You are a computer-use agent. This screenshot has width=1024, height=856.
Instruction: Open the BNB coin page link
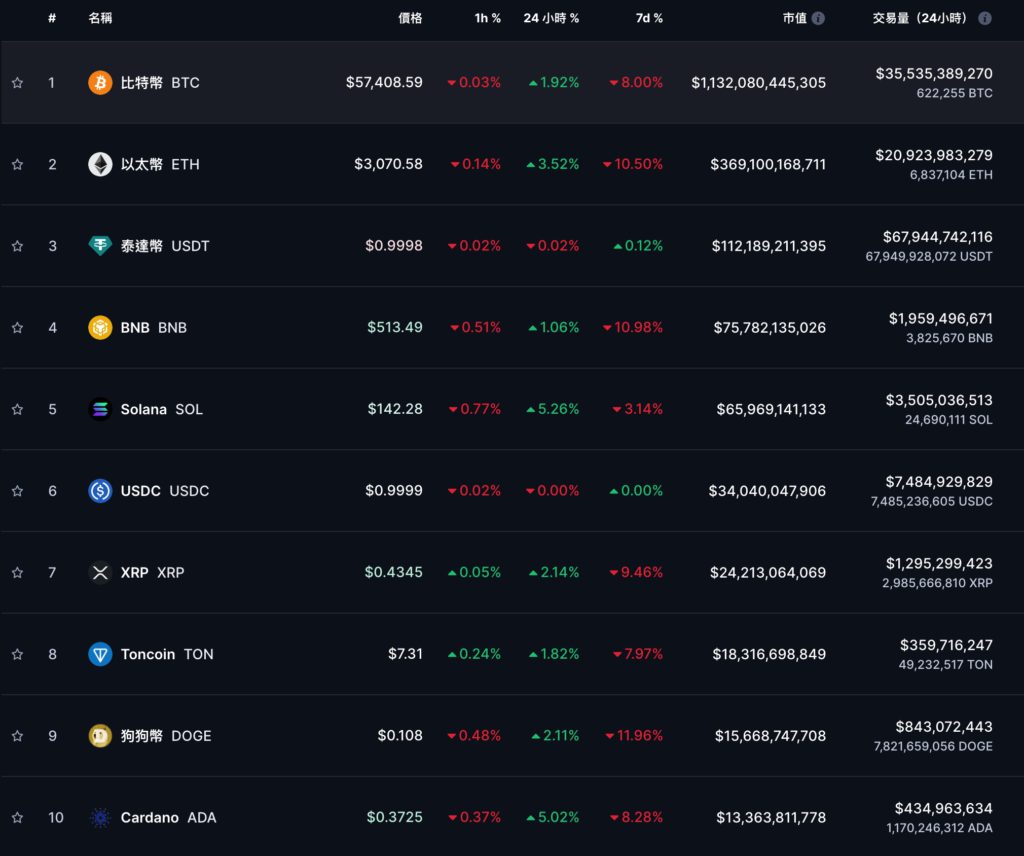(153, 328)
